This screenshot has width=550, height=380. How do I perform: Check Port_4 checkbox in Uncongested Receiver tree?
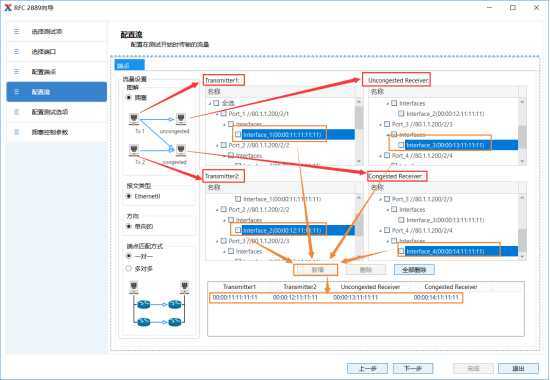click(387, 155)
